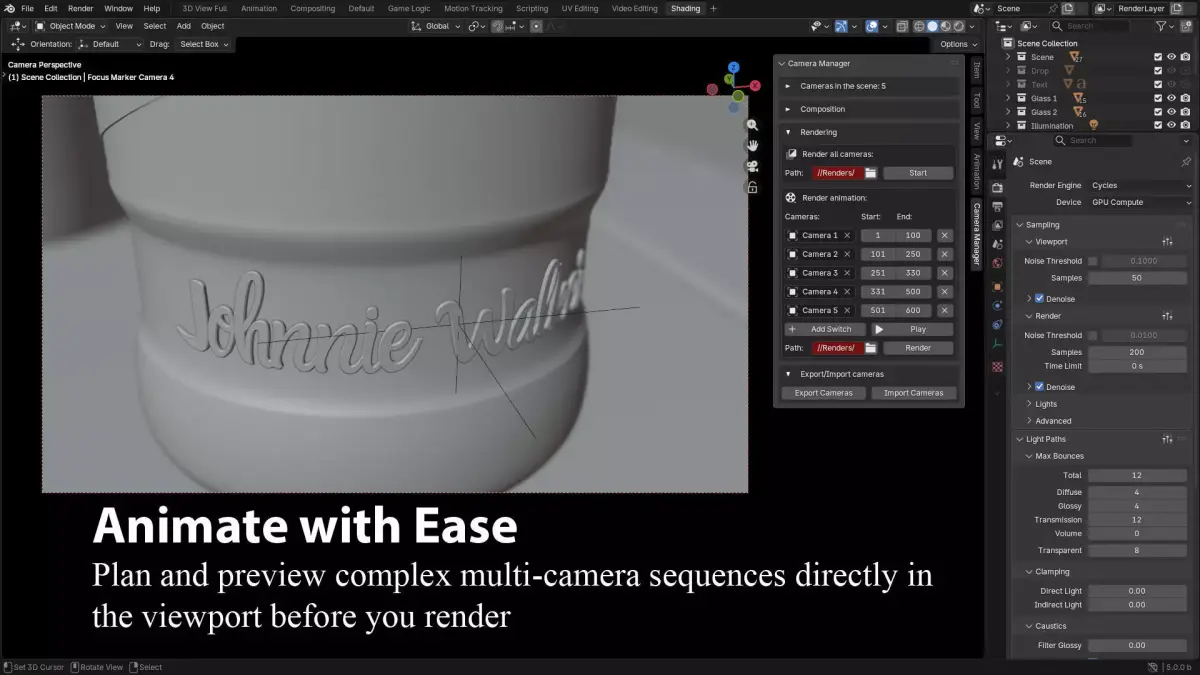Screen dimensions: 1200x675
Task: Open the Physics properties tab icon
Action: click(x=997, y=306)
